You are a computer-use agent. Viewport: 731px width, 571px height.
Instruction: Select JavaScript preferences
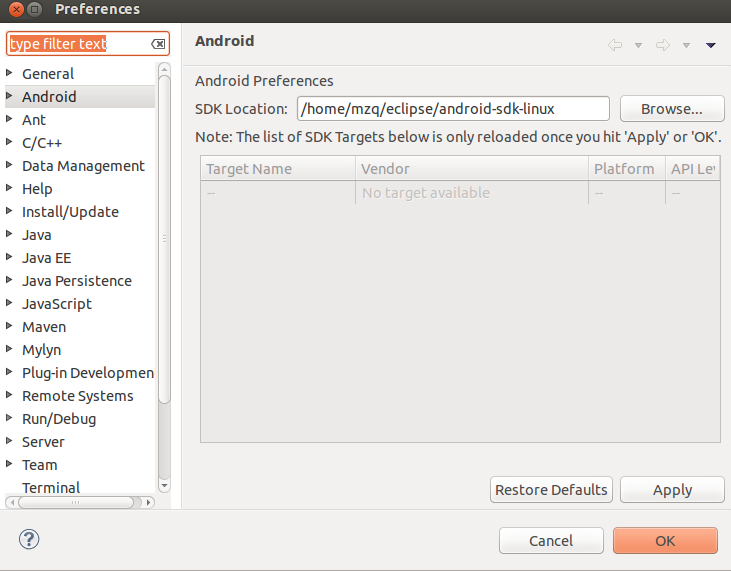(x=57, y=303)
